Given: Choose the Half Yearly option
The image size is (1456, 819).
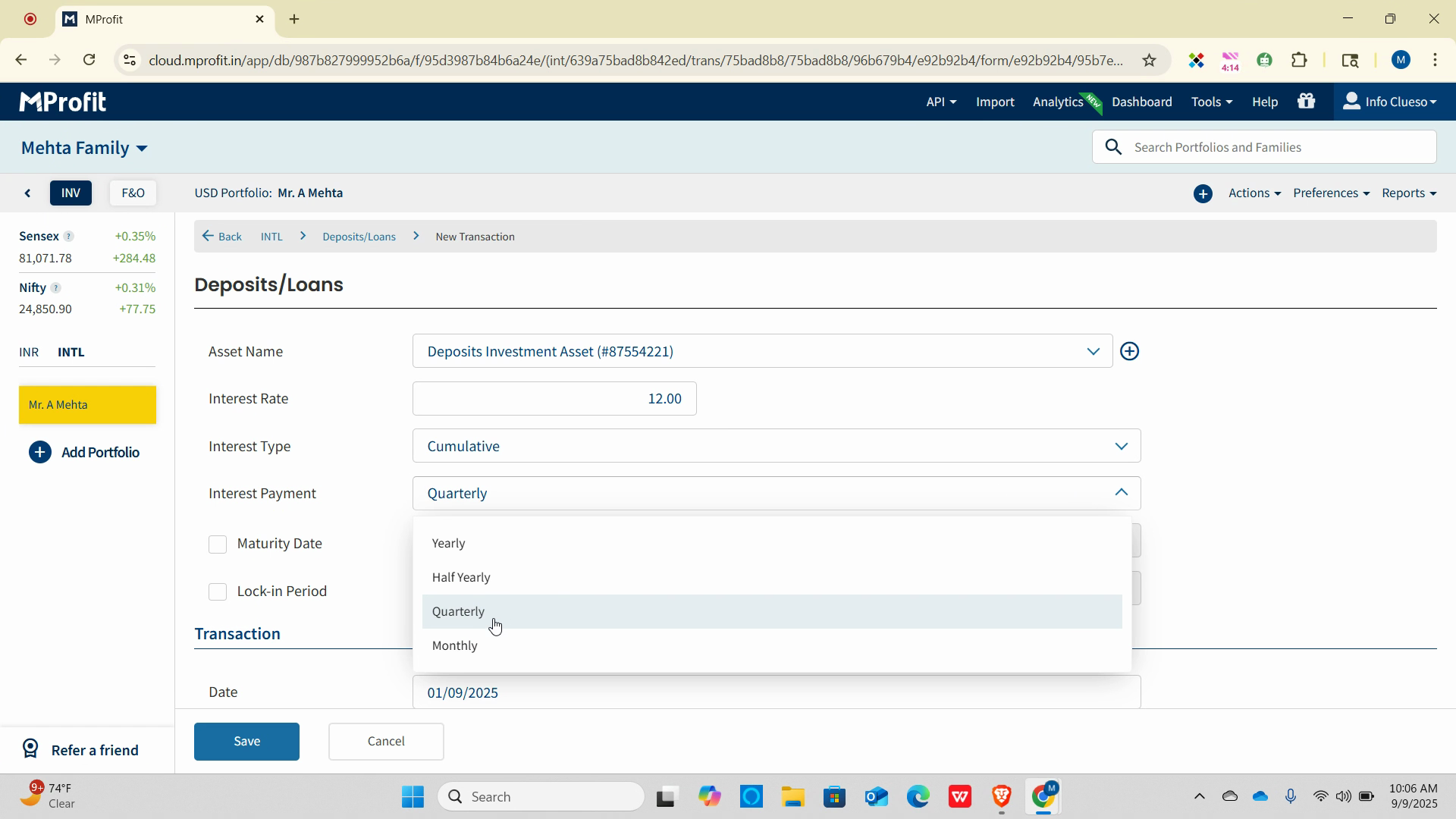Looking at the screenshot, I should pos(461,577).
